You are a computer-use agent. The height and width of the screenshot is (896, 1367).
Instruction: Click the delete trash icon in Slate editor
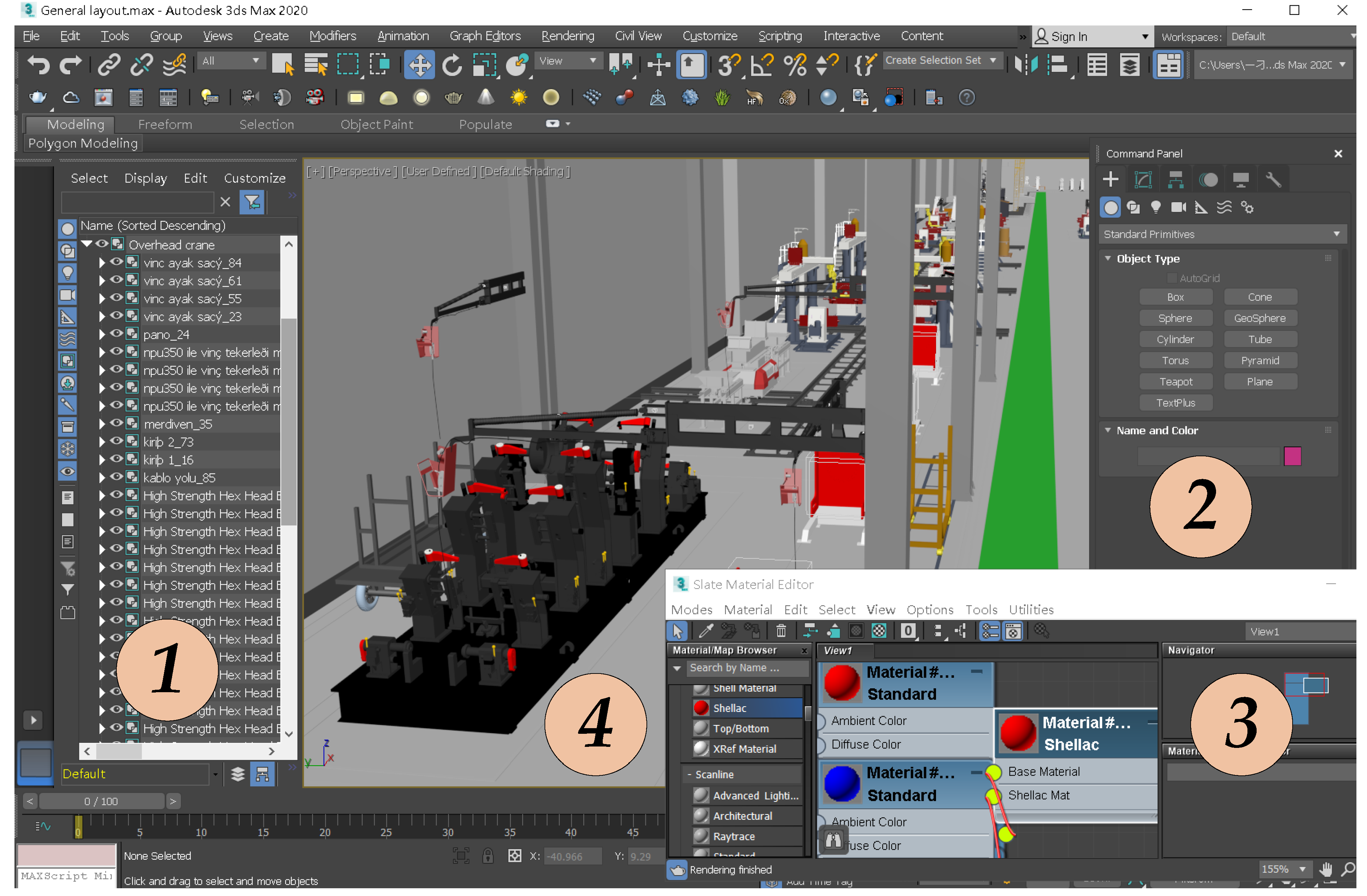point(780,631)
